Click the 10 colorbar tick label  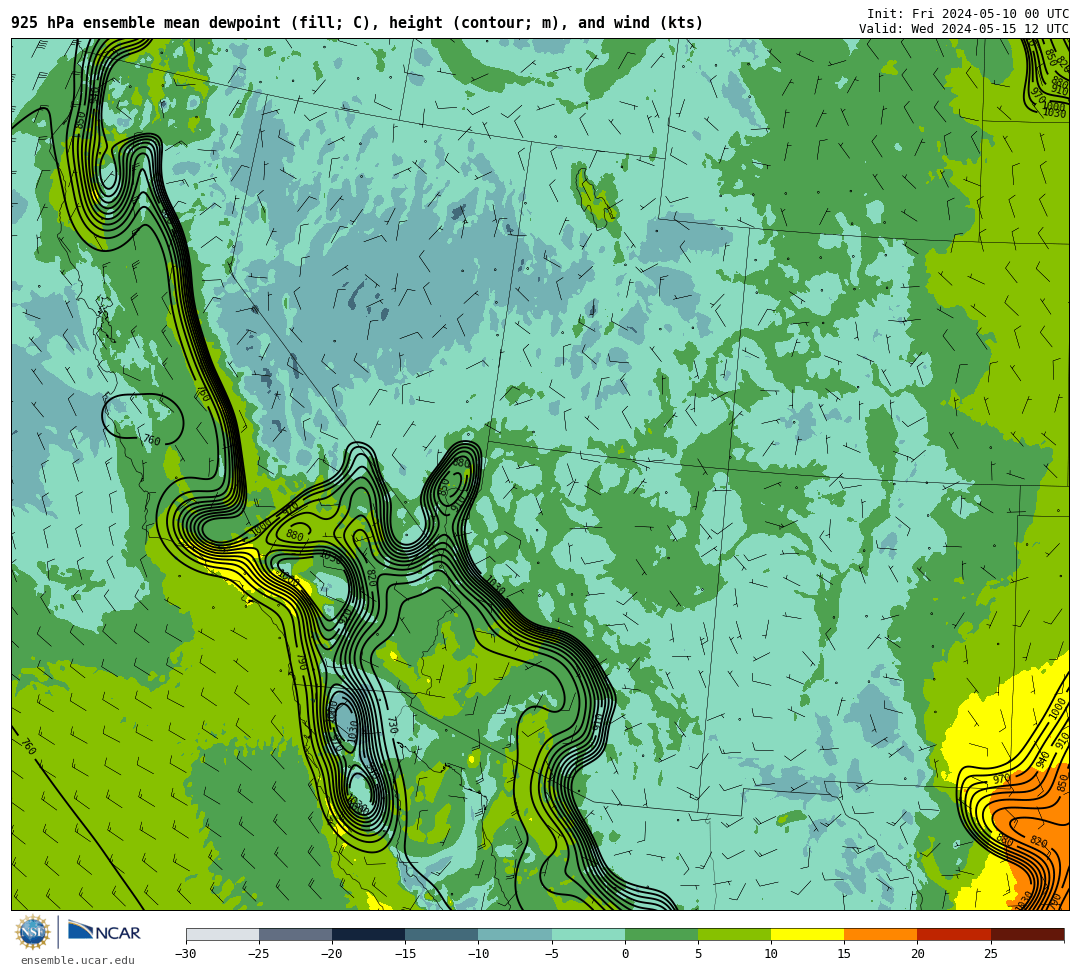pos(771,954)
